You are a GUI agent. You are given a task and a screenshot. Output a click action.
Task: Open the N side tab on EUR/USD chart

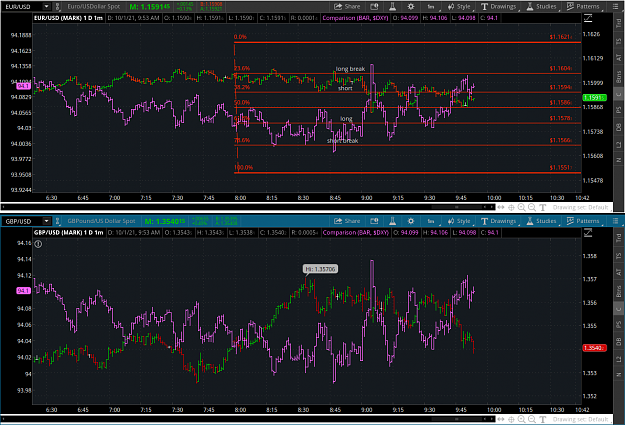point(619,160)
